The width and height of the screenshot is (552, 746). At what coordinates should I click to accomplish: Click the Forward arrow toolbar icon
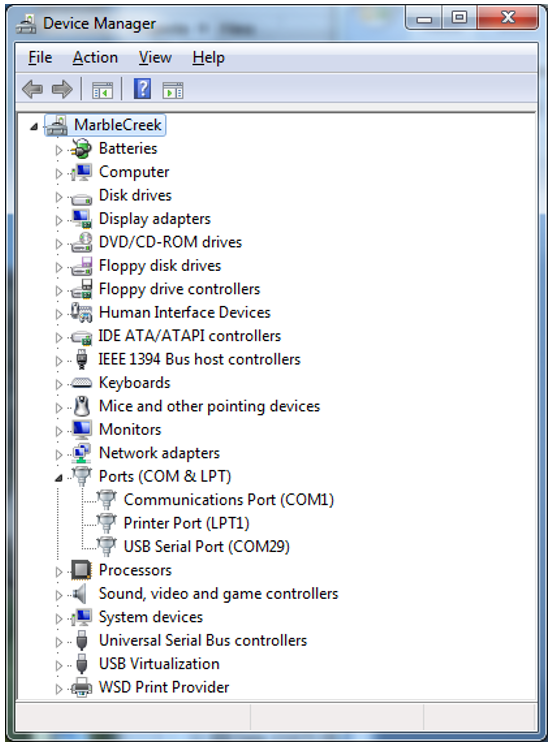click(x=62, y=89)
